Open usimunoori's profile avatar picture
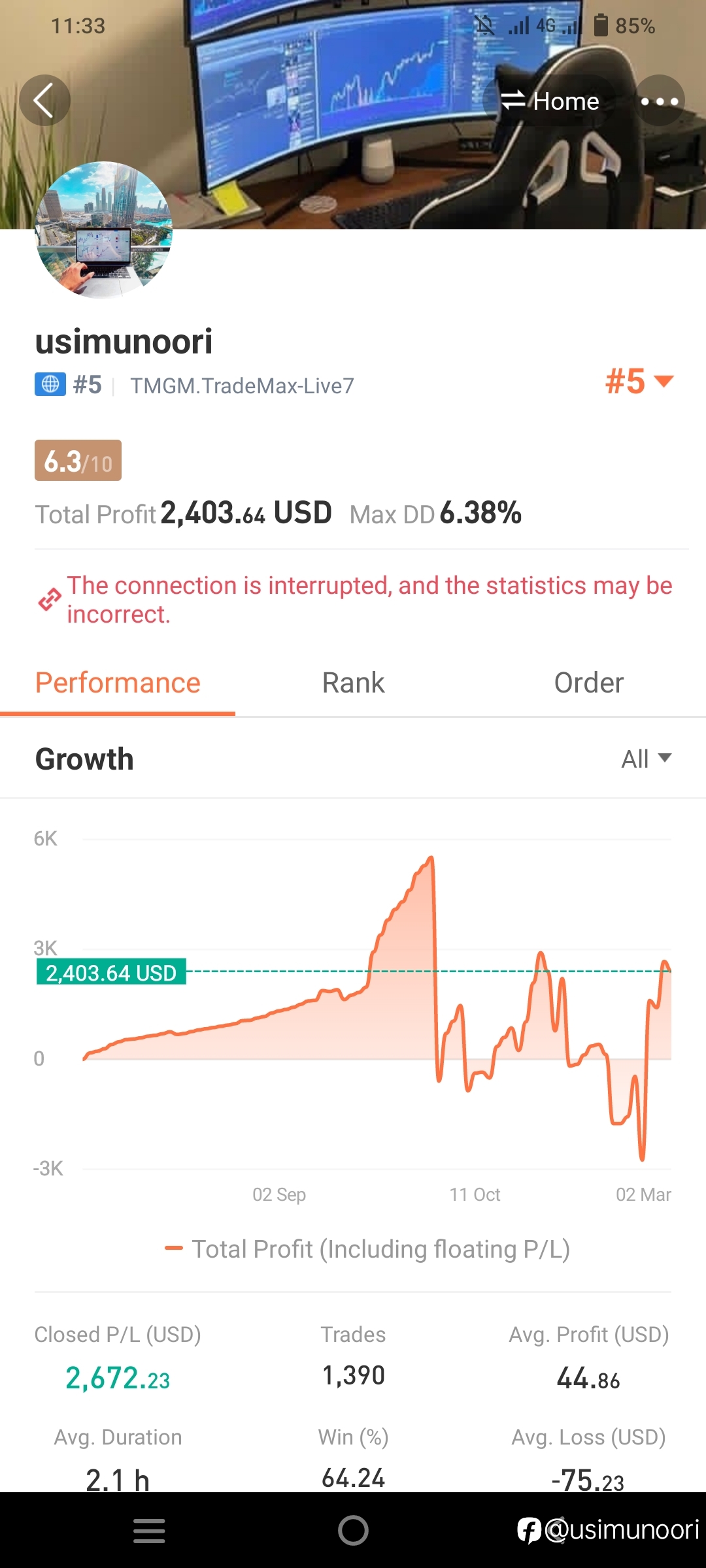The image size is (706, 1568). (x=104, y=230)
